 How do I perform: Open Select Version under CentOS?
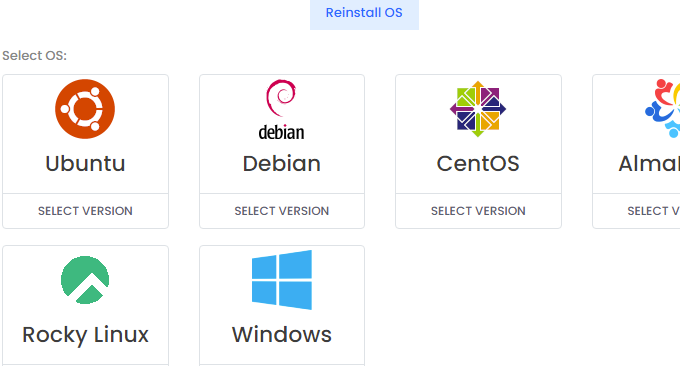[478, 211]
